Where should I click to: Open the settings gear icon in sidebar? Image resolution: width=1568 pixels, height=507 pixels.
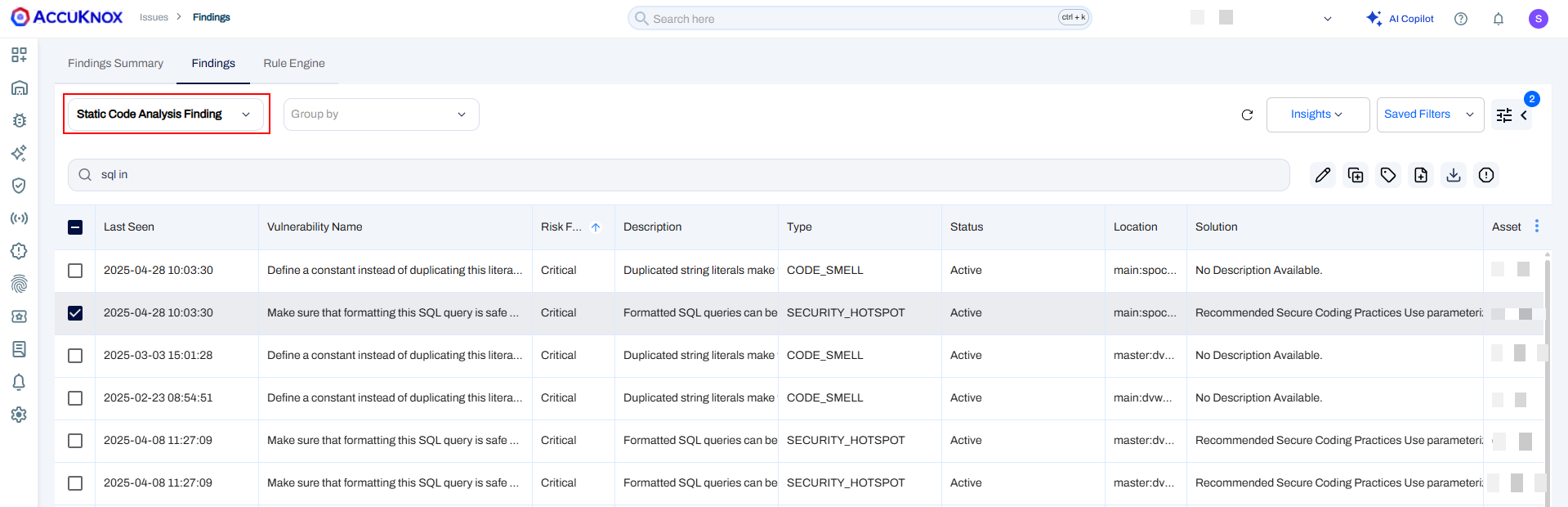tap(19, 415)
